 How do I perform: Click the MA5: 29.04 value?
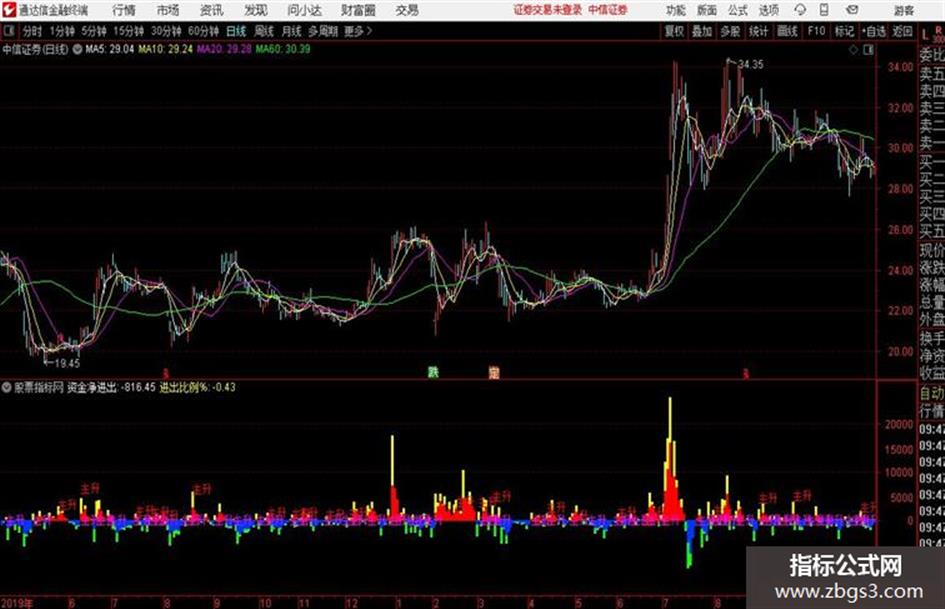tap(110, 49)
